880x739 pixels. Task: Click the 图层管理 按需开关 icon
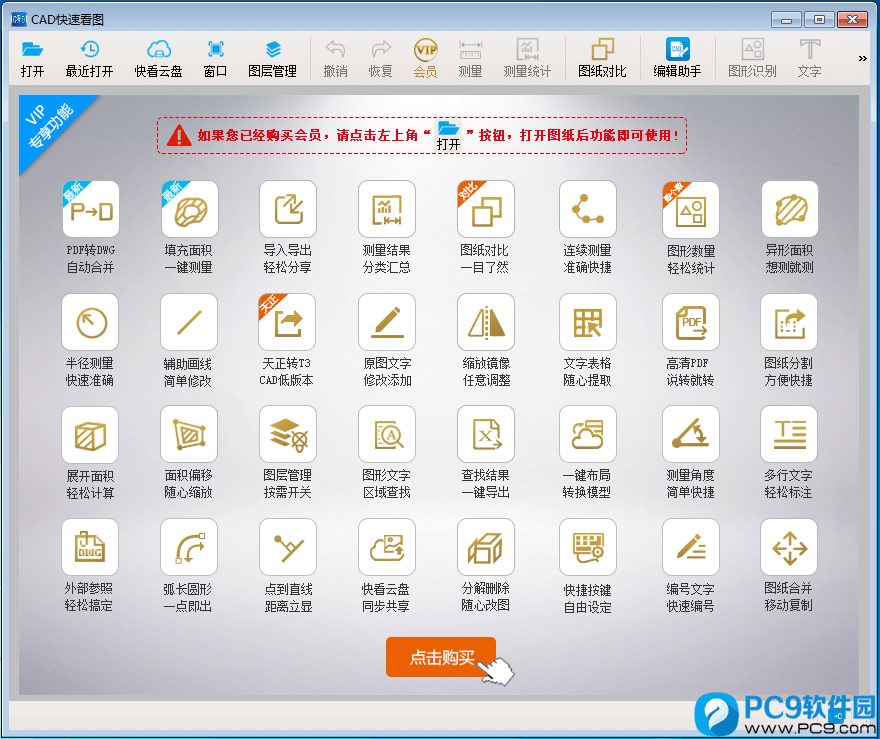[x=288, y=435]
